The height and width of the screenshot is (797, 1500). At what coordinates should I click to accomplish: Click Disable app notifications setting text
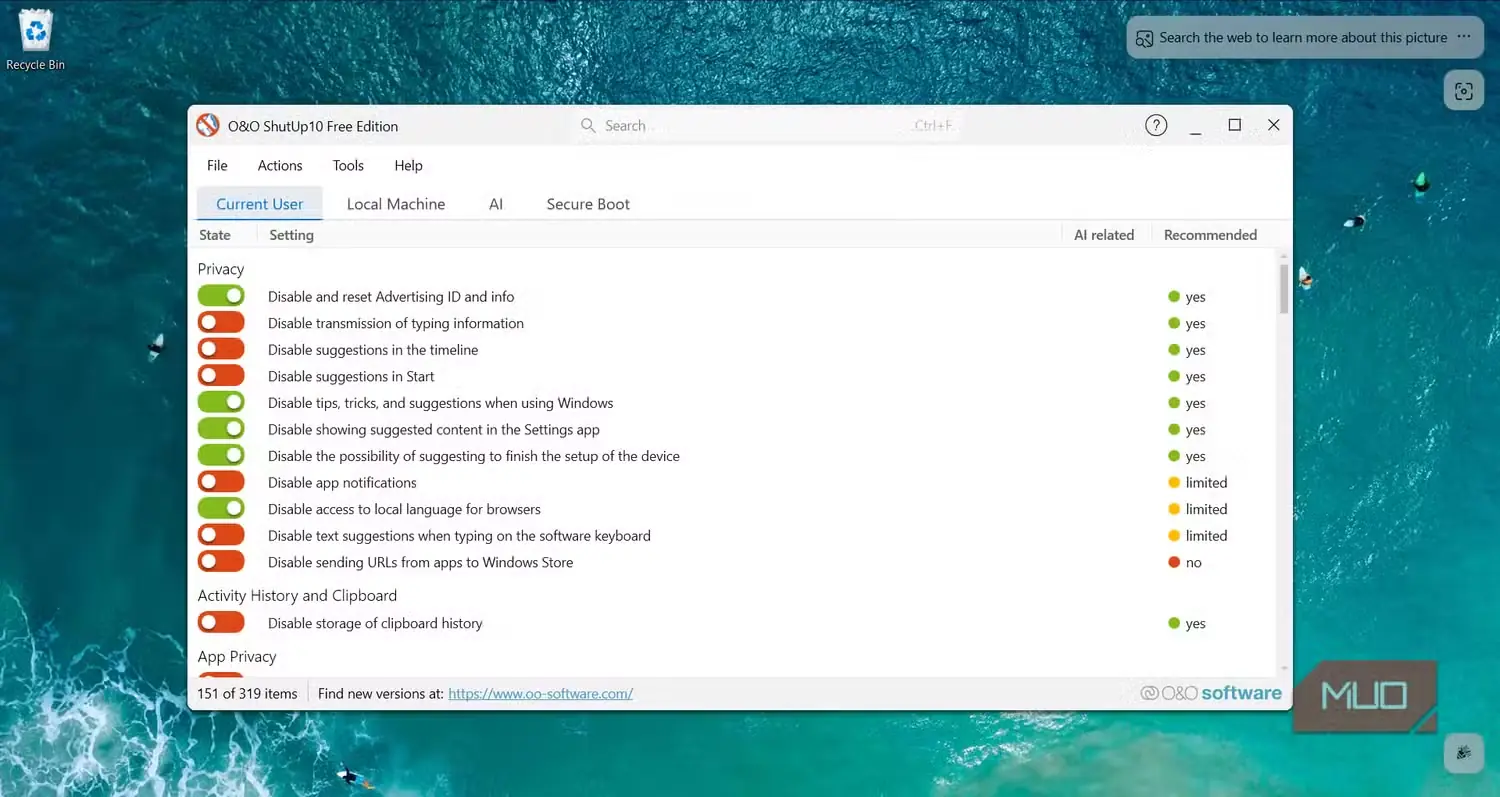[342, 482]
